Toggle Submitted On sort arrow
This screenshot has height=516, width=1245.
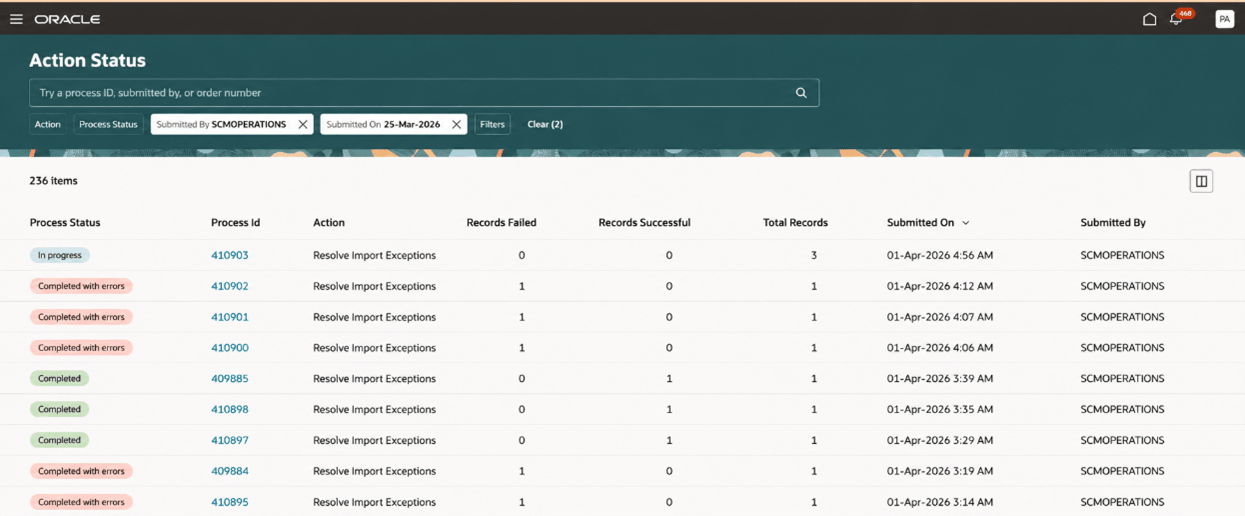coord(966,223)
